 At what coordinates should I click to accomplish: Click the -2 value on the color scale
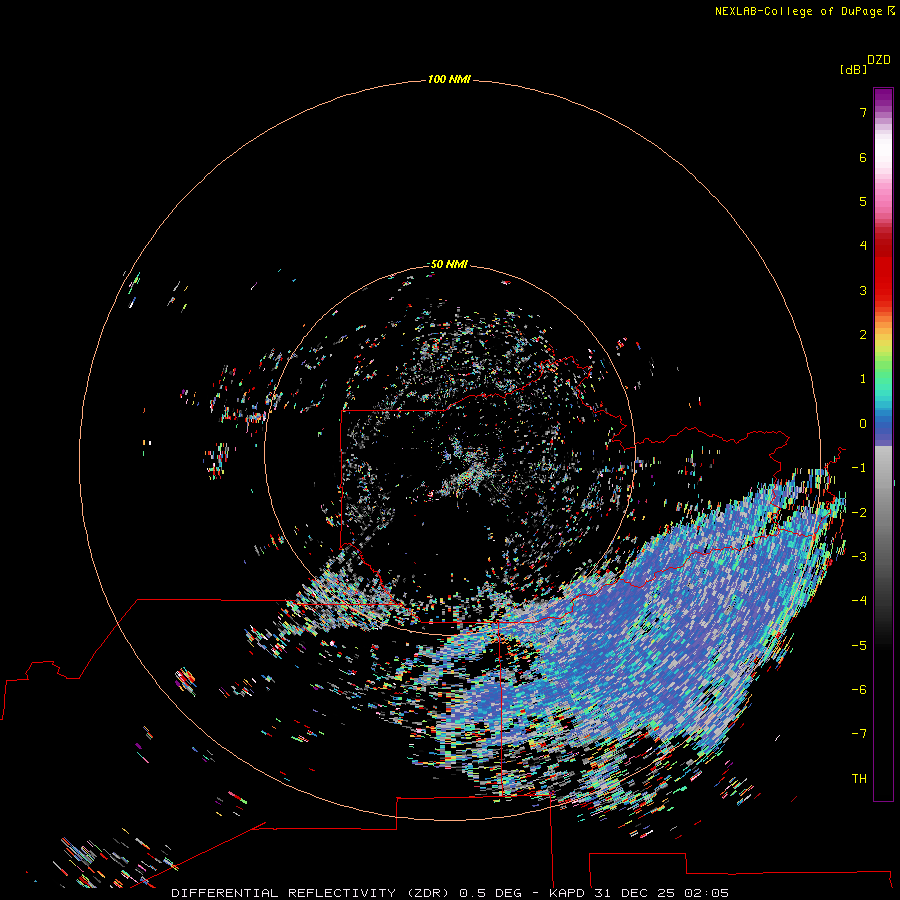point(859,513)
